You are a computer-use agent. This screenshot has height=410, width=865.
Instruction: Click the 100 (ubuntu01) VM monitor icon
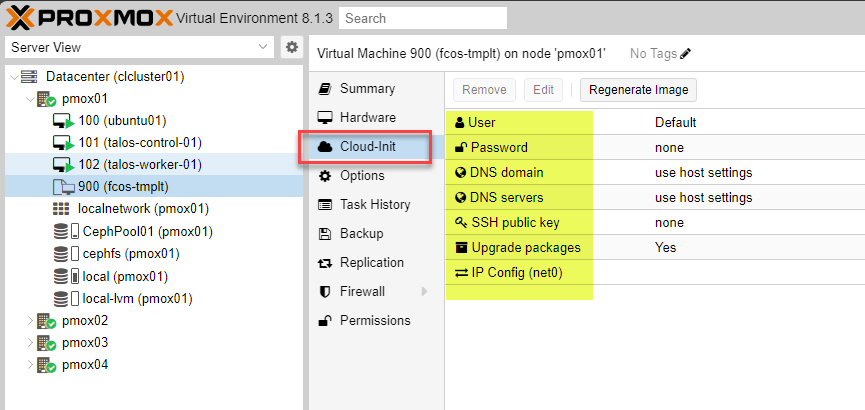coord(62,121)
